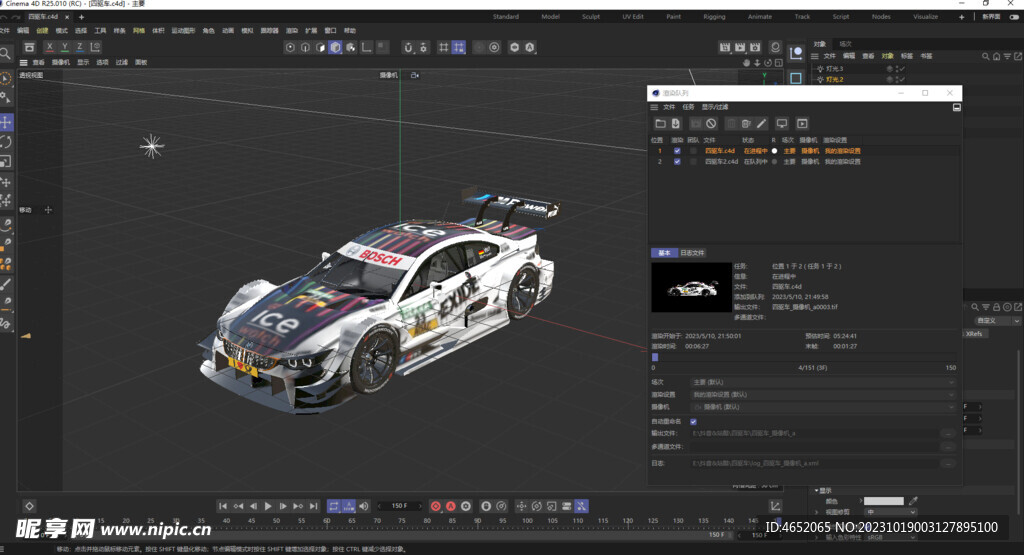The height and width of the screenshot is (555, 1024).
Task: Close the 四驱车.c4d document tab
Action: (x=67, y=17)
